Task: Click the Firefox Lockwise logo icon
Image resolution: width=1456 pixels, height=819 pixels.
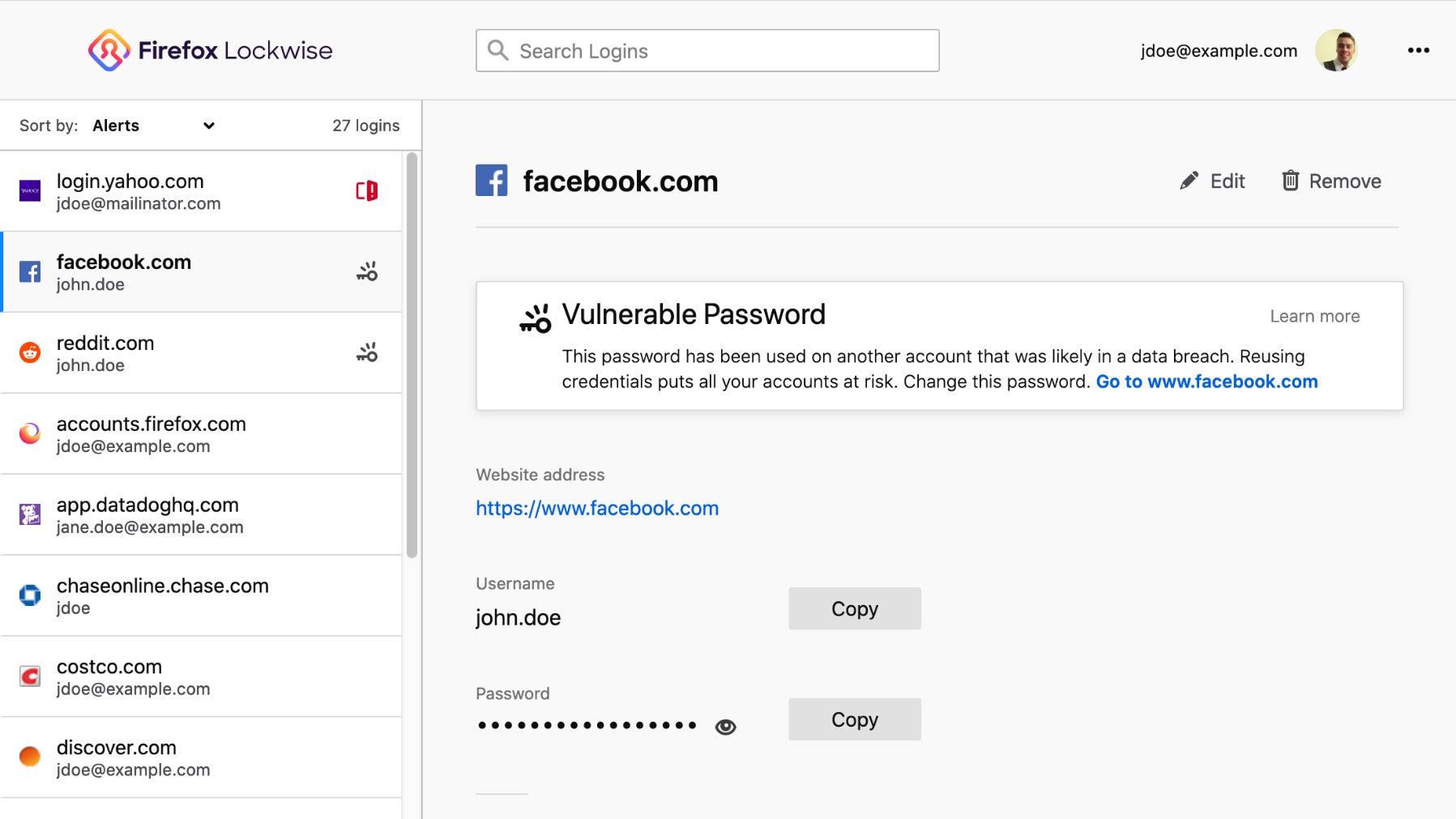Action: tap(109, 50)
